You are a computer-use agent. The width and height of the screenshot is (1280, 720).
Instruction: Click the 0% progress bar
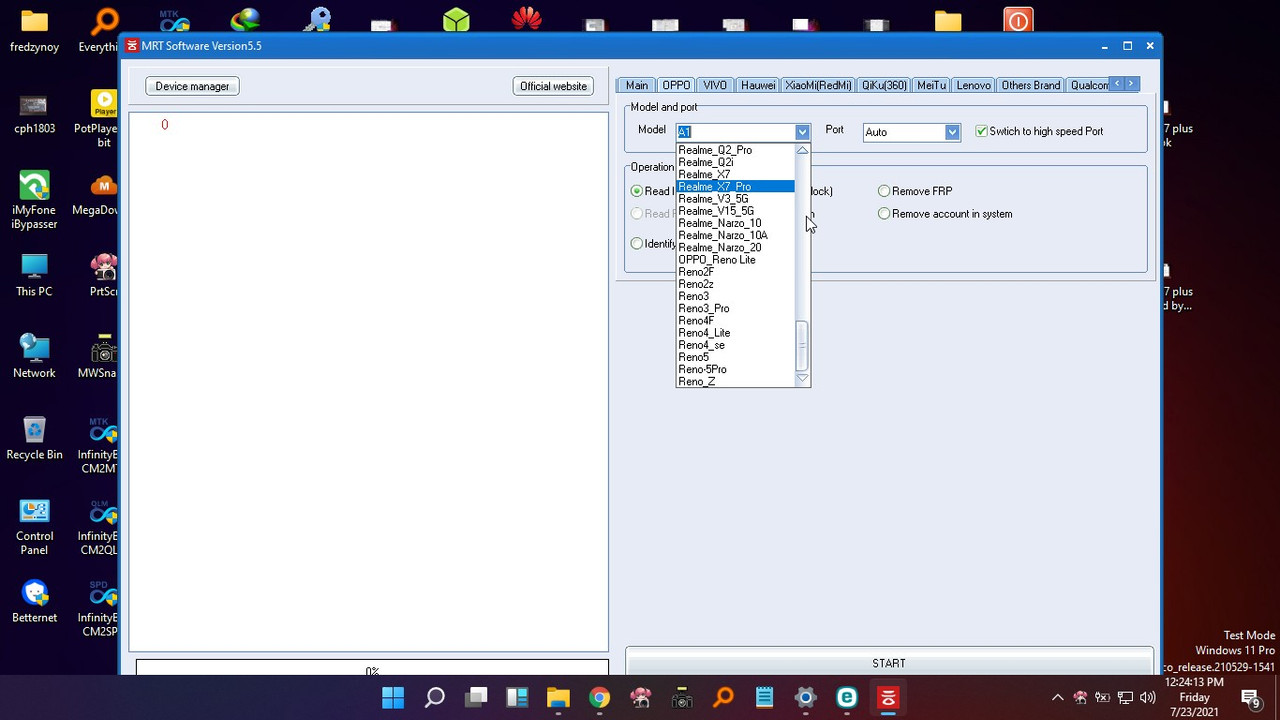click(372, 668)
